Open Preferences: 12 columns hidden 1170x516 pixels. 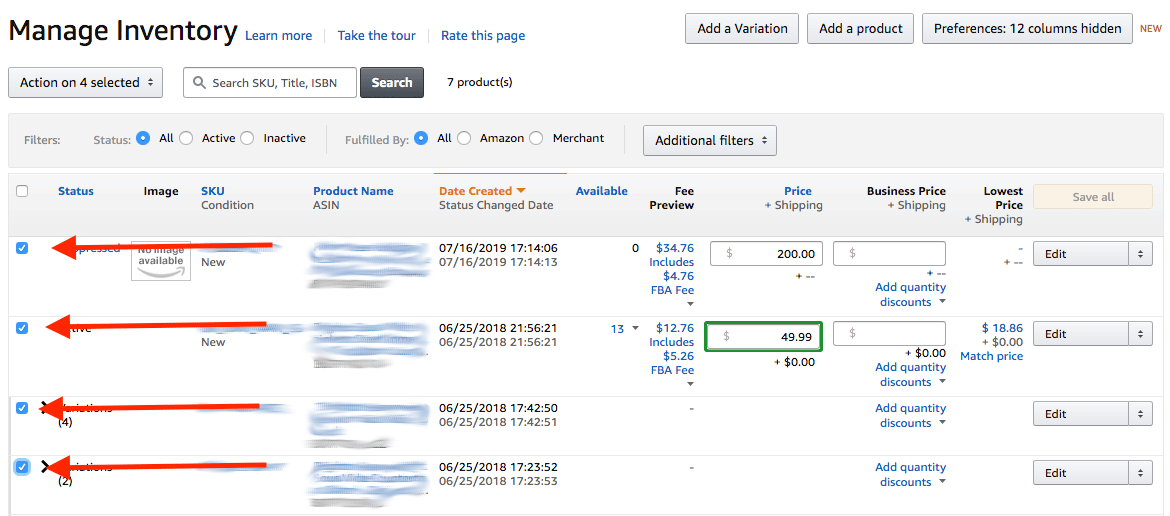pyautogui.click(x=1027, y=28)
